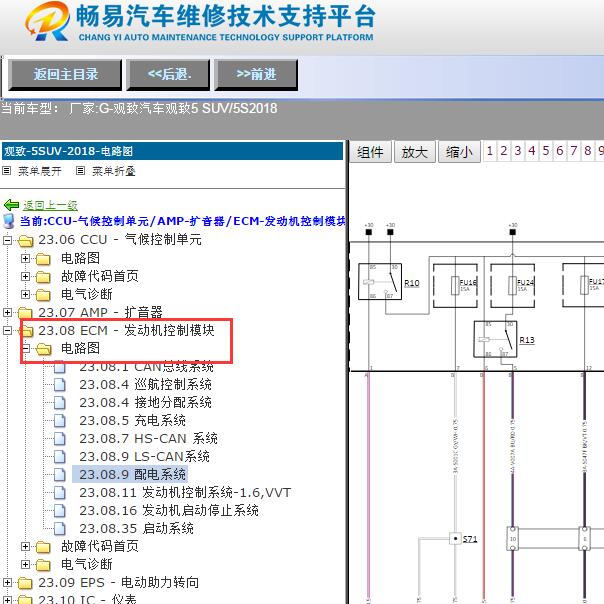The image size is (604, 604).
Task: Zoom out with the 缩小 button
Action: 459,152
